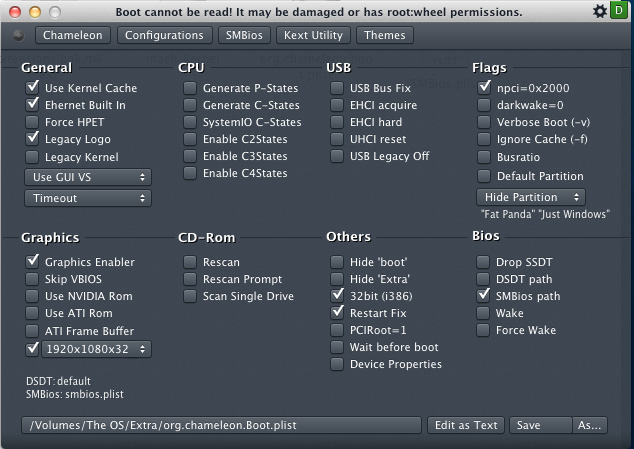Check the EHCI acquire option
The width and height of the screenshot is (634, 449).
pyautogui.click(x=337, y=105)
